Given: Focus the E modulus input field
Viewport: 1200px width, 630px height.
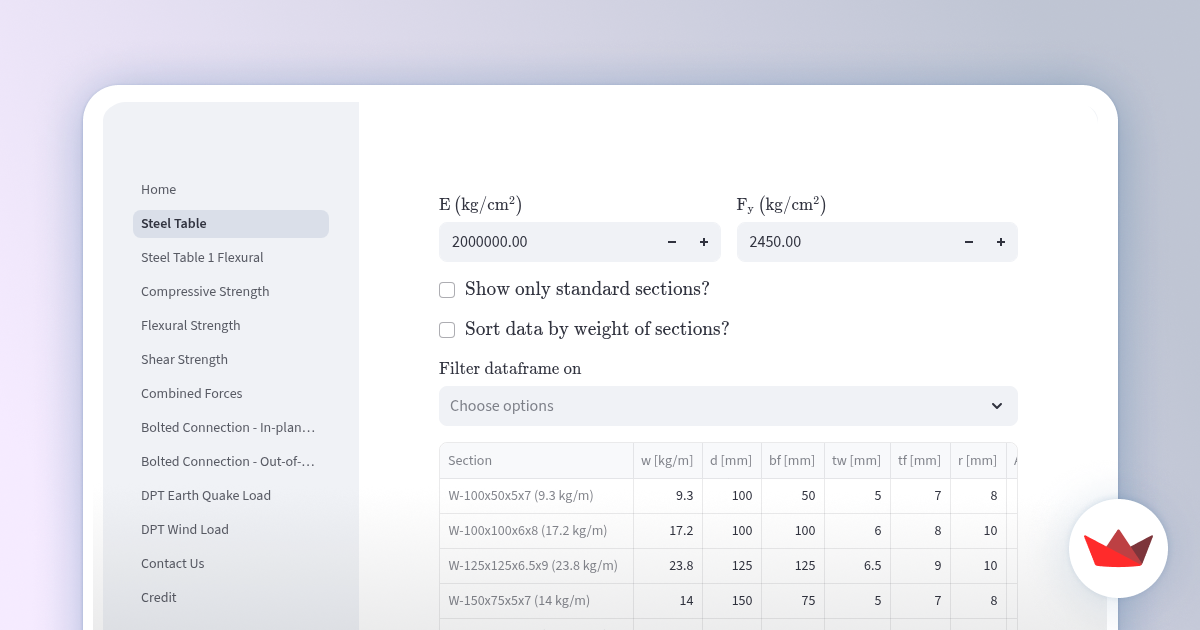Looking at the screenshot, I should click(548, 242).
